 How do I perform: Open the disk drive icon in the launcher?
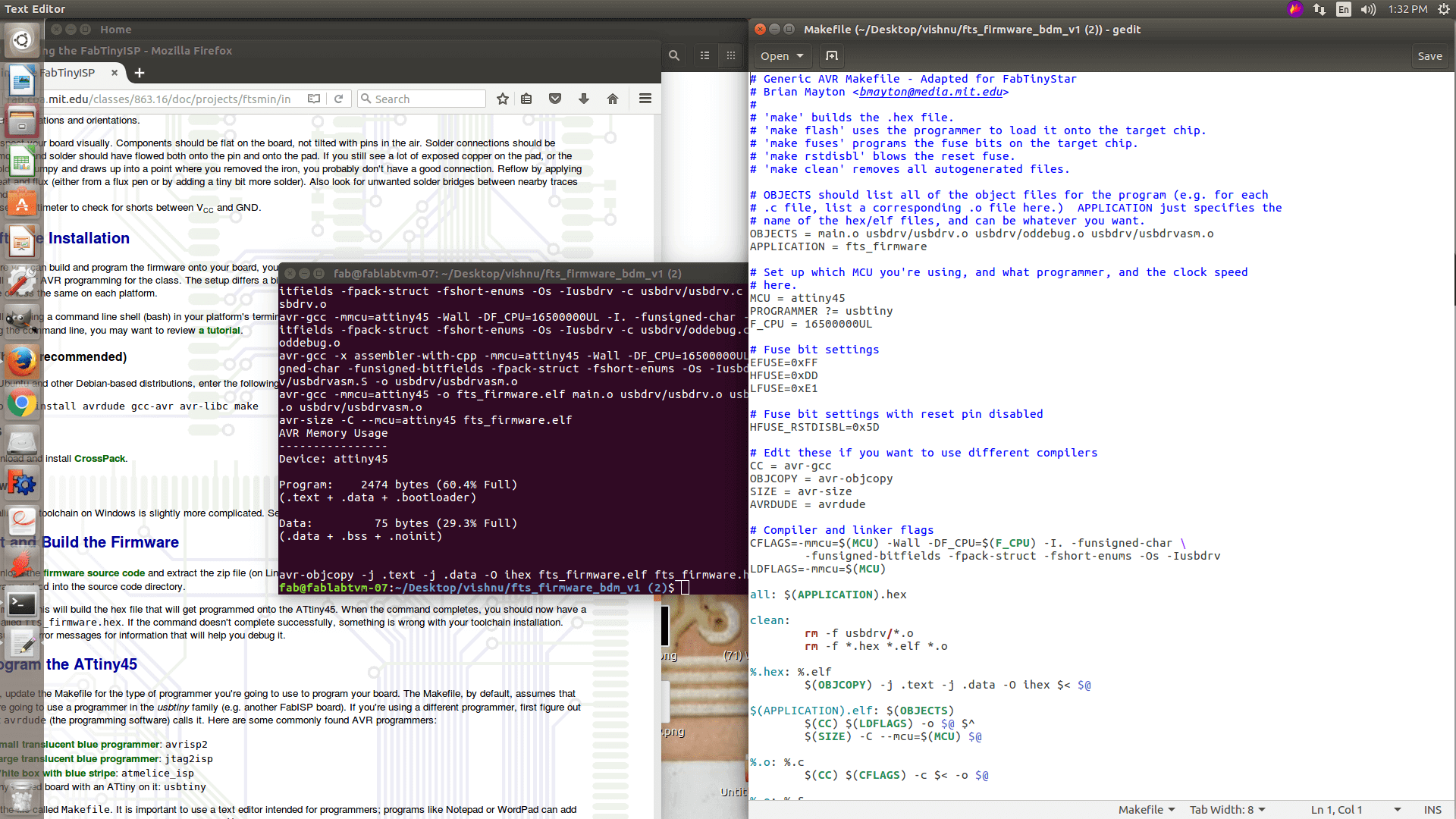(x=22, y=442)
